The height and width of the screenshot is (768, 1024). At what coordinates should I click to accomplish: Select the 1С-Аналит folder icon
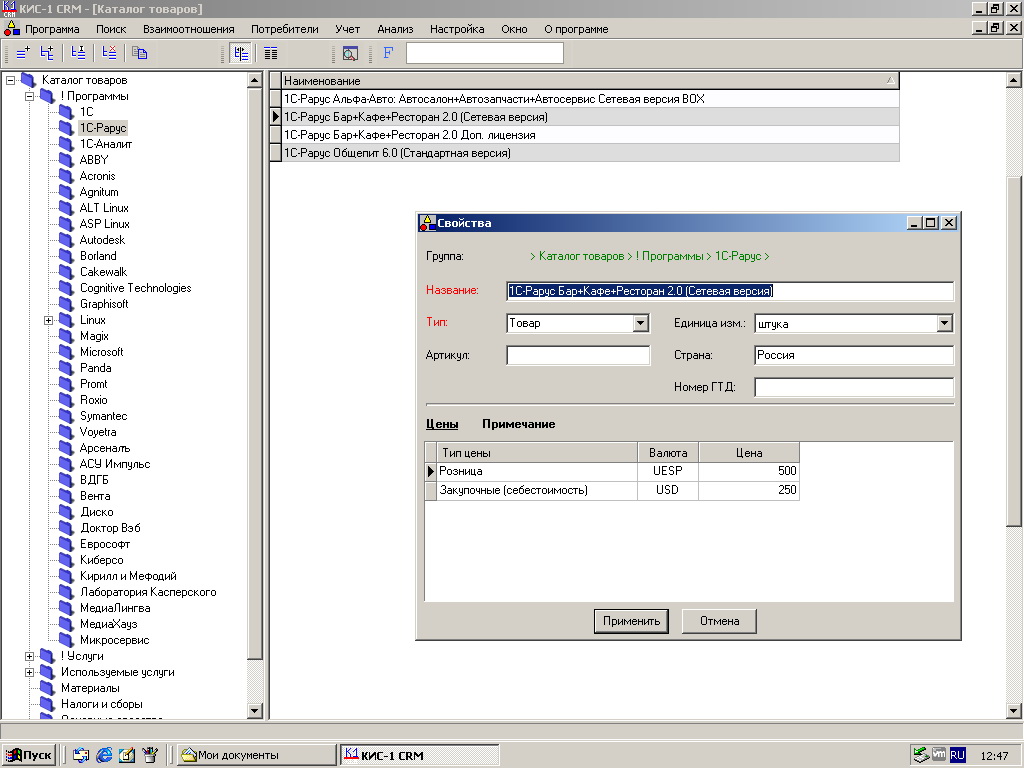(66, 144)
